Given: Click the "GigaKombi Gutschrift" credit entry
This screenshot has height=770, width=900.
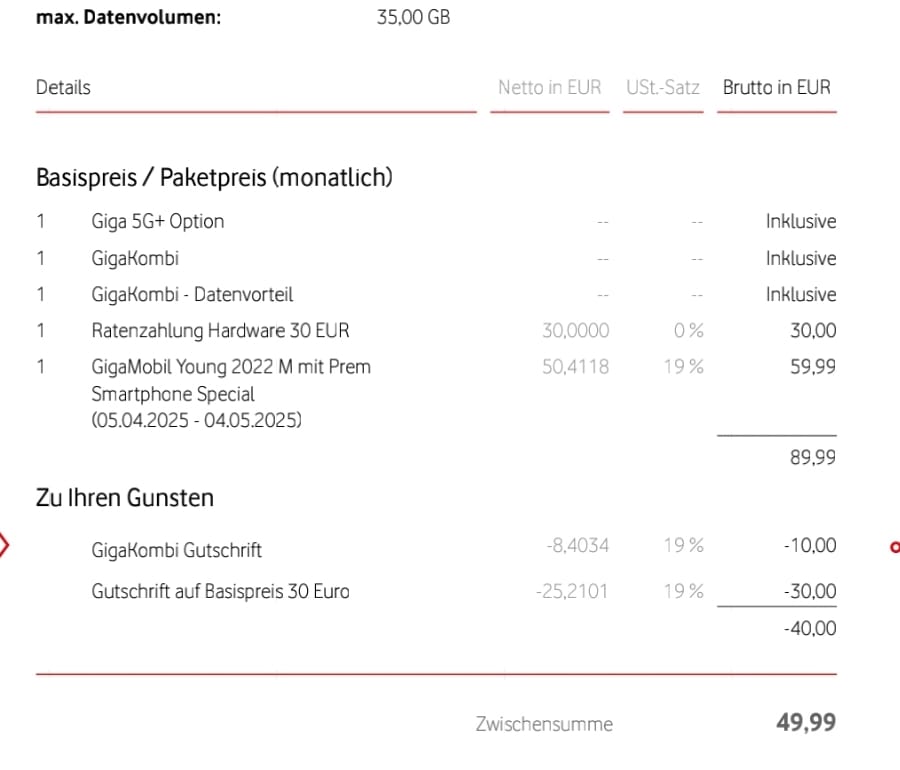Looking at the screenshot, I should (x=177, y=549).
